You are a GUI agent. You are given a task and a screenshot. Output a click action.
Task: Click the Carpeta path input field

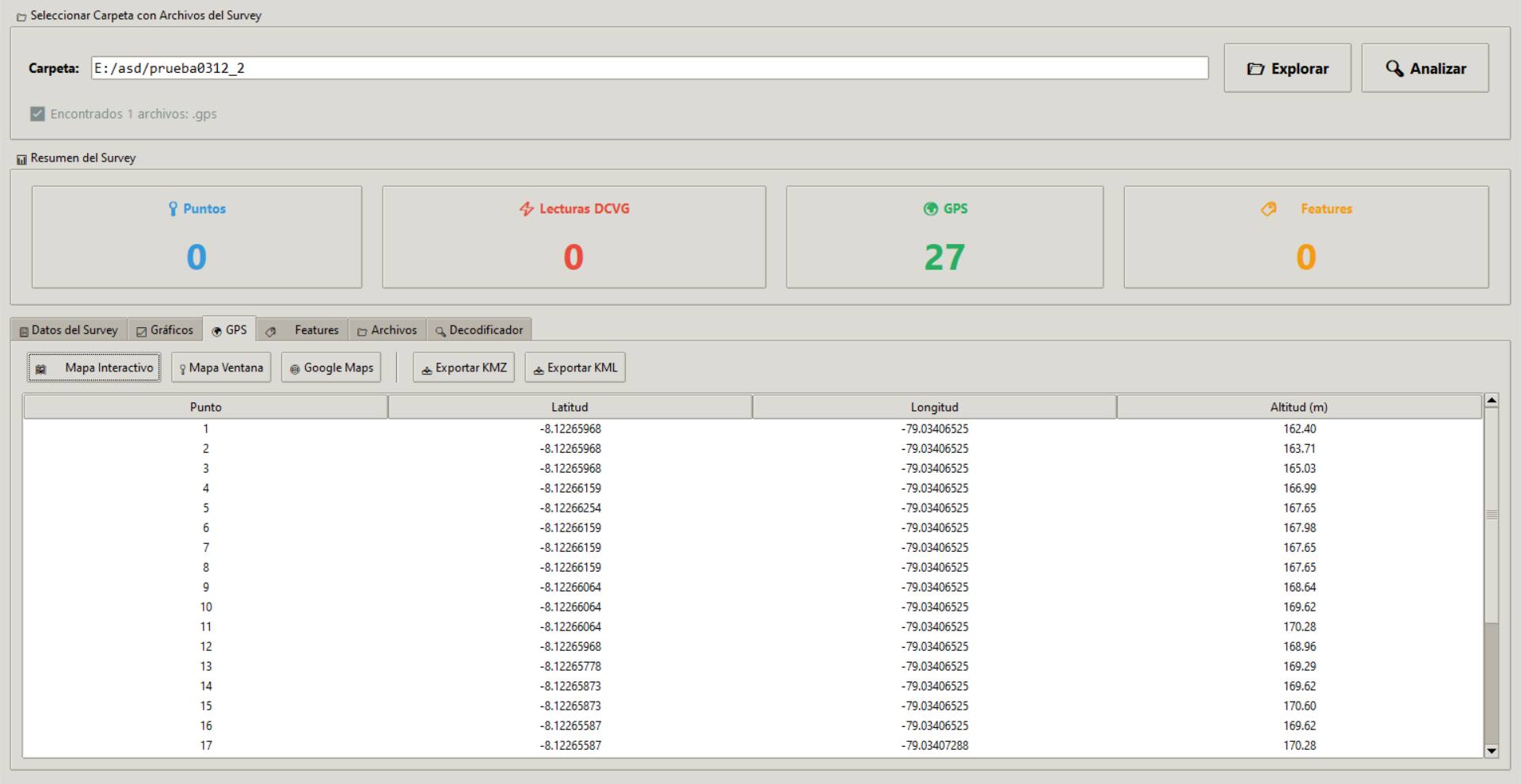tap(649, 68)
